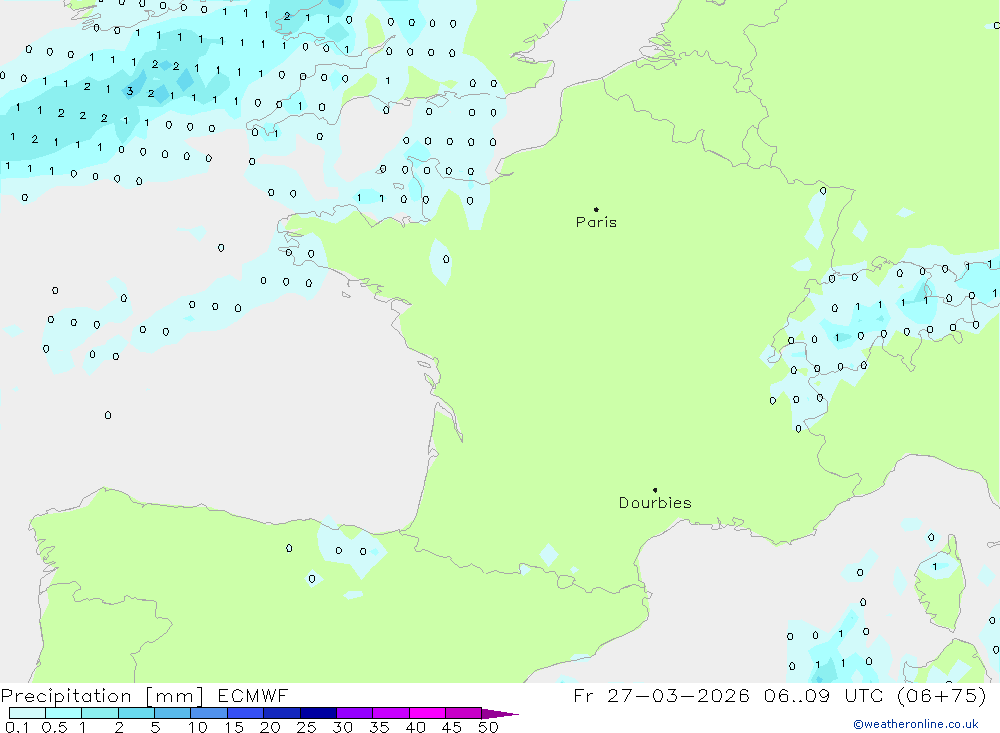Click the '3' precipitation value on map
The height and width of the screenshot is (733, 1000).
click(x=130, y=91)
